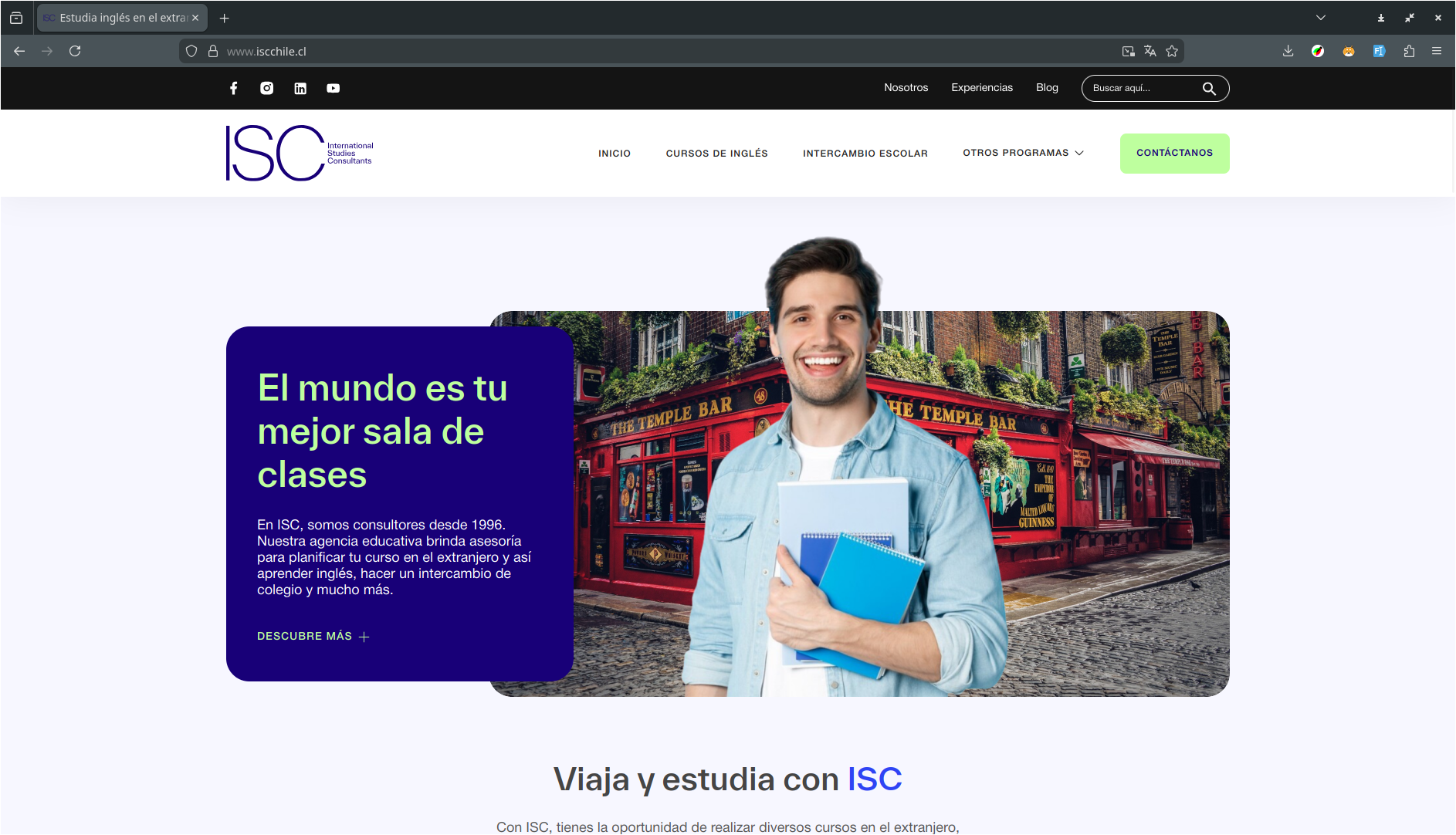Open the ISC YouTube icon
1456x835 pixels.
[x=333, y=88]
